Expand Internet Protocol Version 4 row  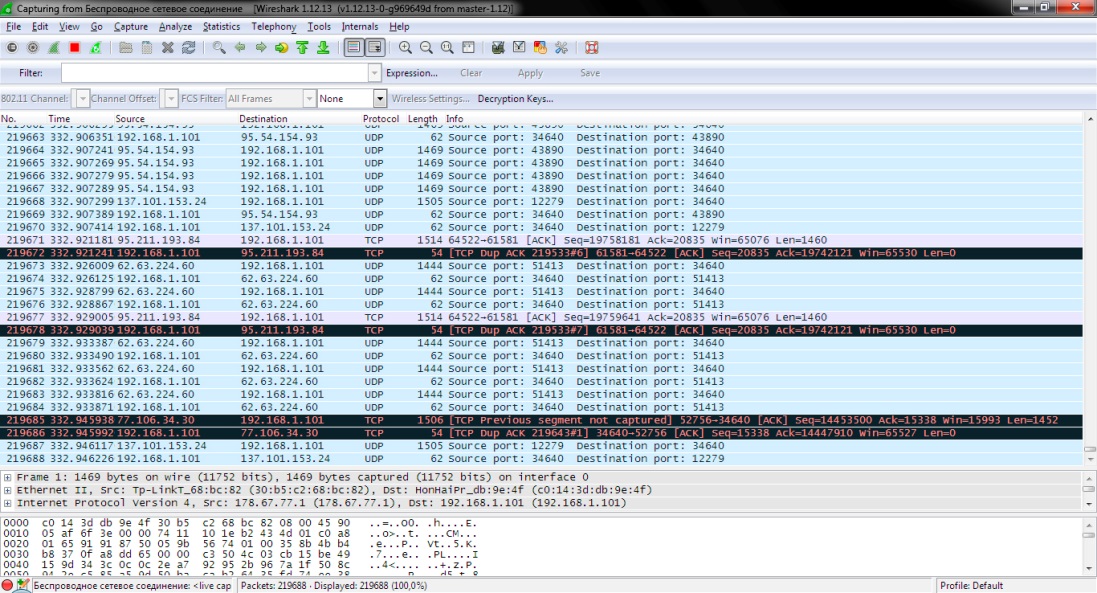7,503
